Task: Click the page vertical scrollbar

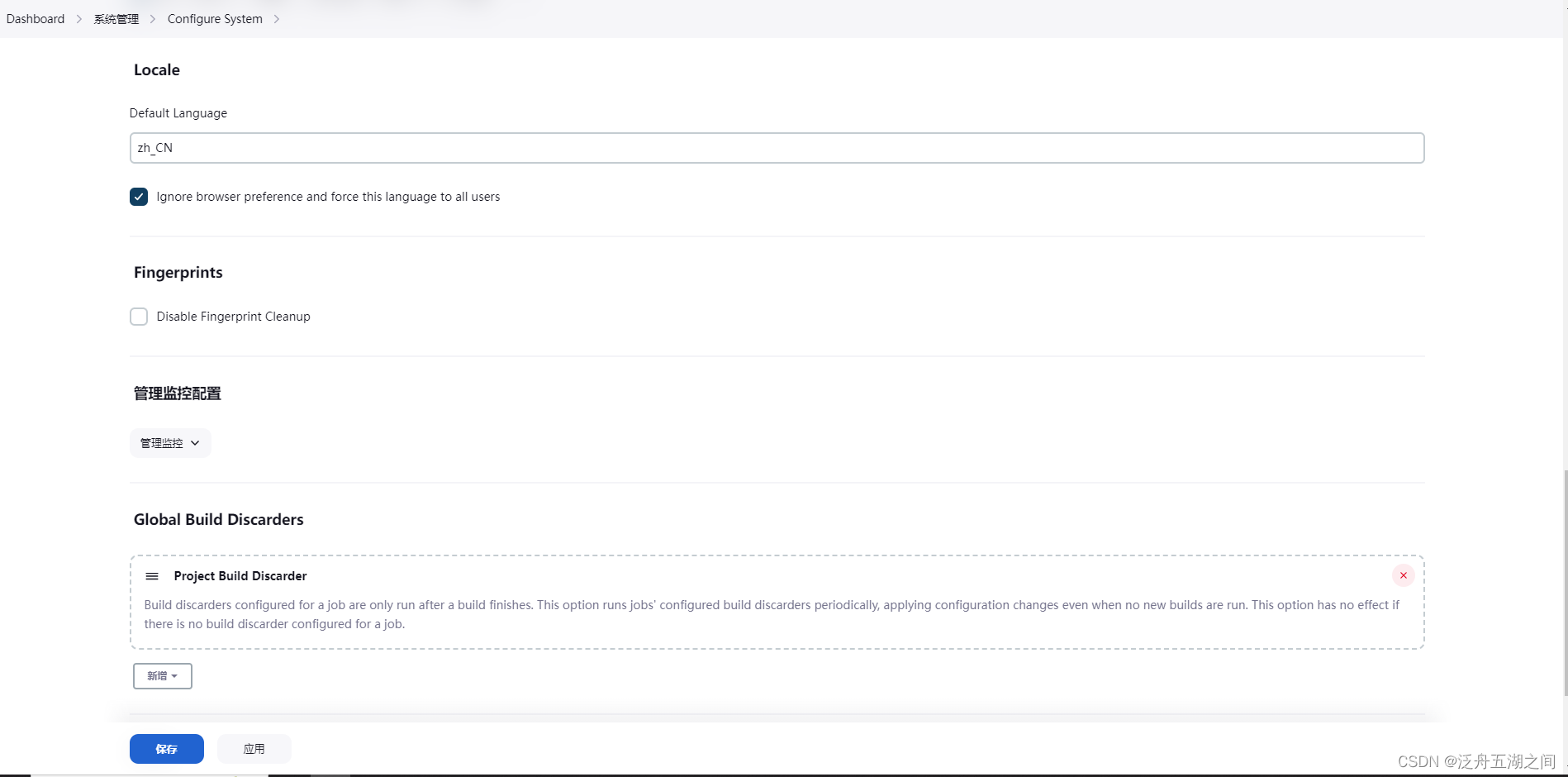Action: (x=1565, y=583)
